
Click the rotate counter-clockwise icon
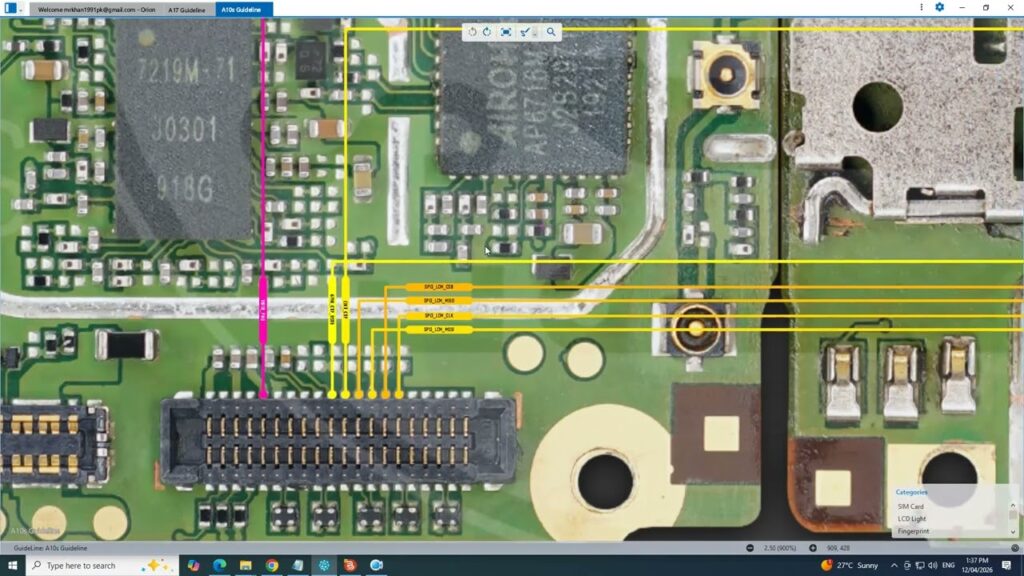pos(473,32)
